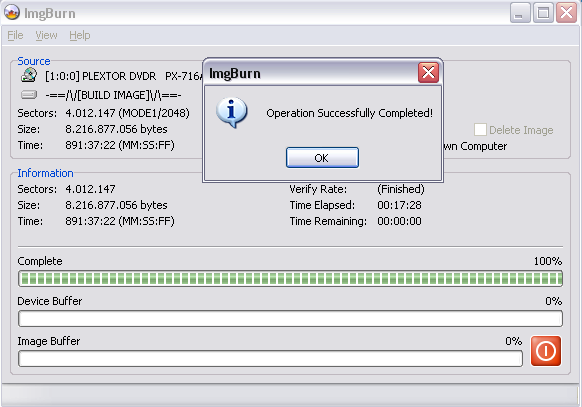Click OK in the ImgBurn dialog

pyautogui.click(x=322, y=158)
